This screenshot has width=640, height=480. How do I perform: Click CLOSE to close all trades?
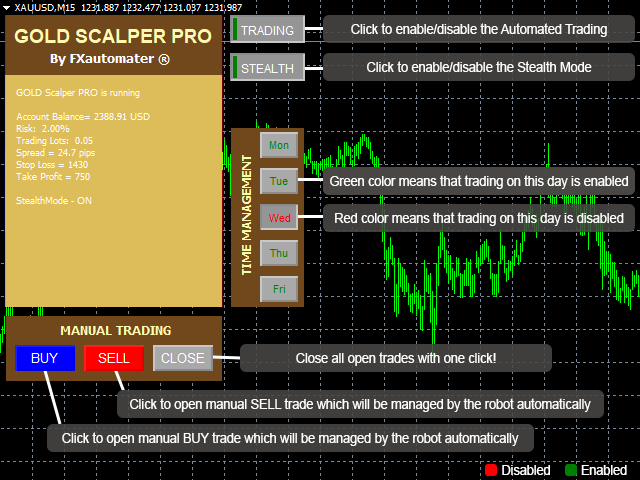point(183,358)
